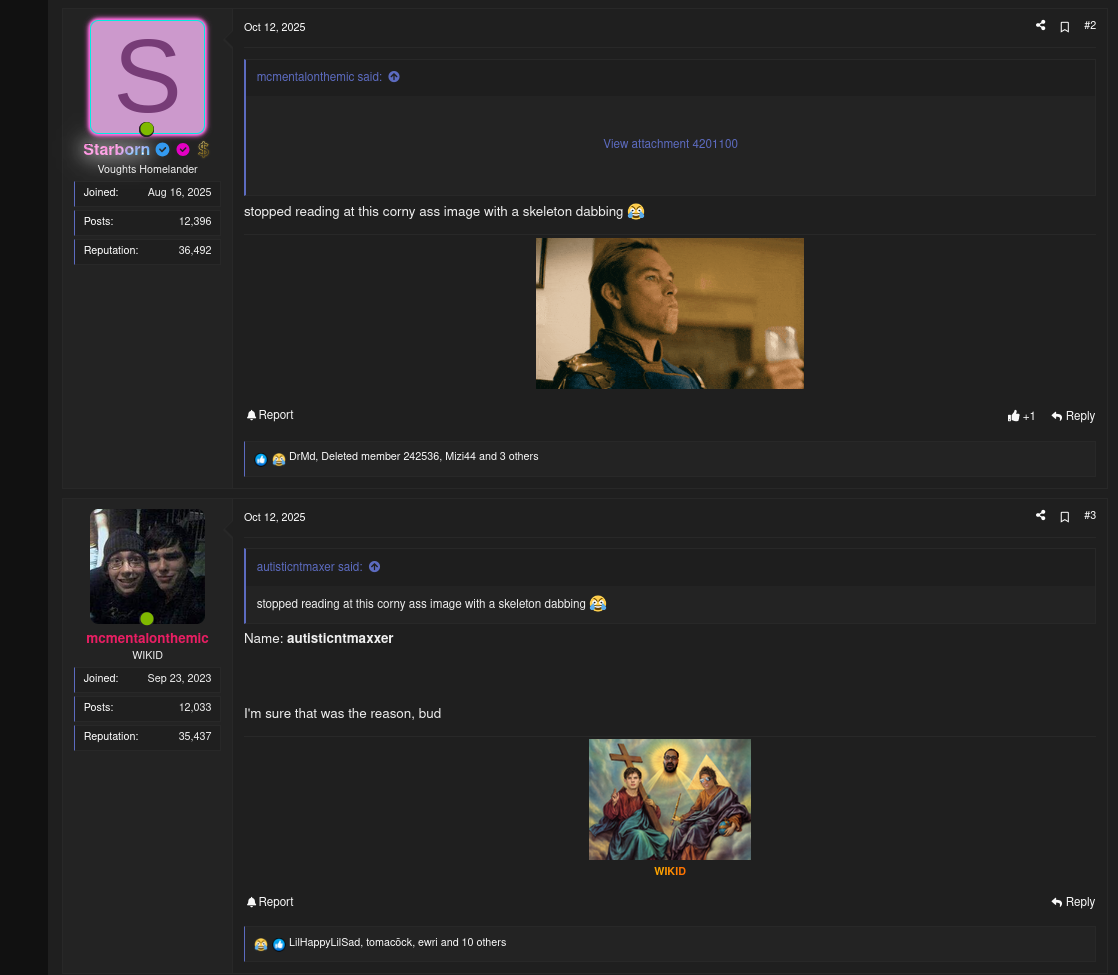The height and width of the screenshot is (975, 1118).
Task: Open DrMd reaction list on post #2
Action: [414, 456]
